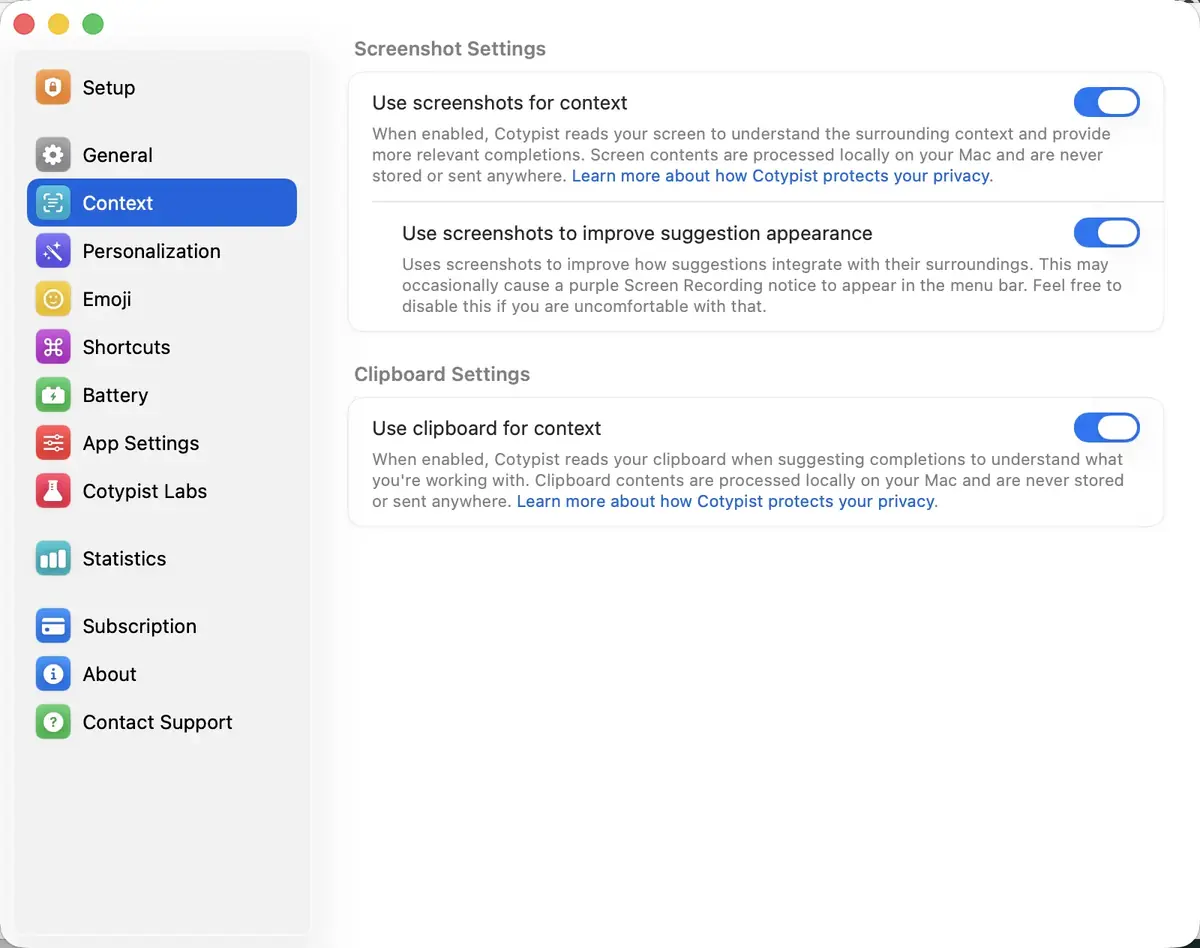Disable Use screenshots for context switch
Screen dimensions: 1200x948
click(1106, 102)
